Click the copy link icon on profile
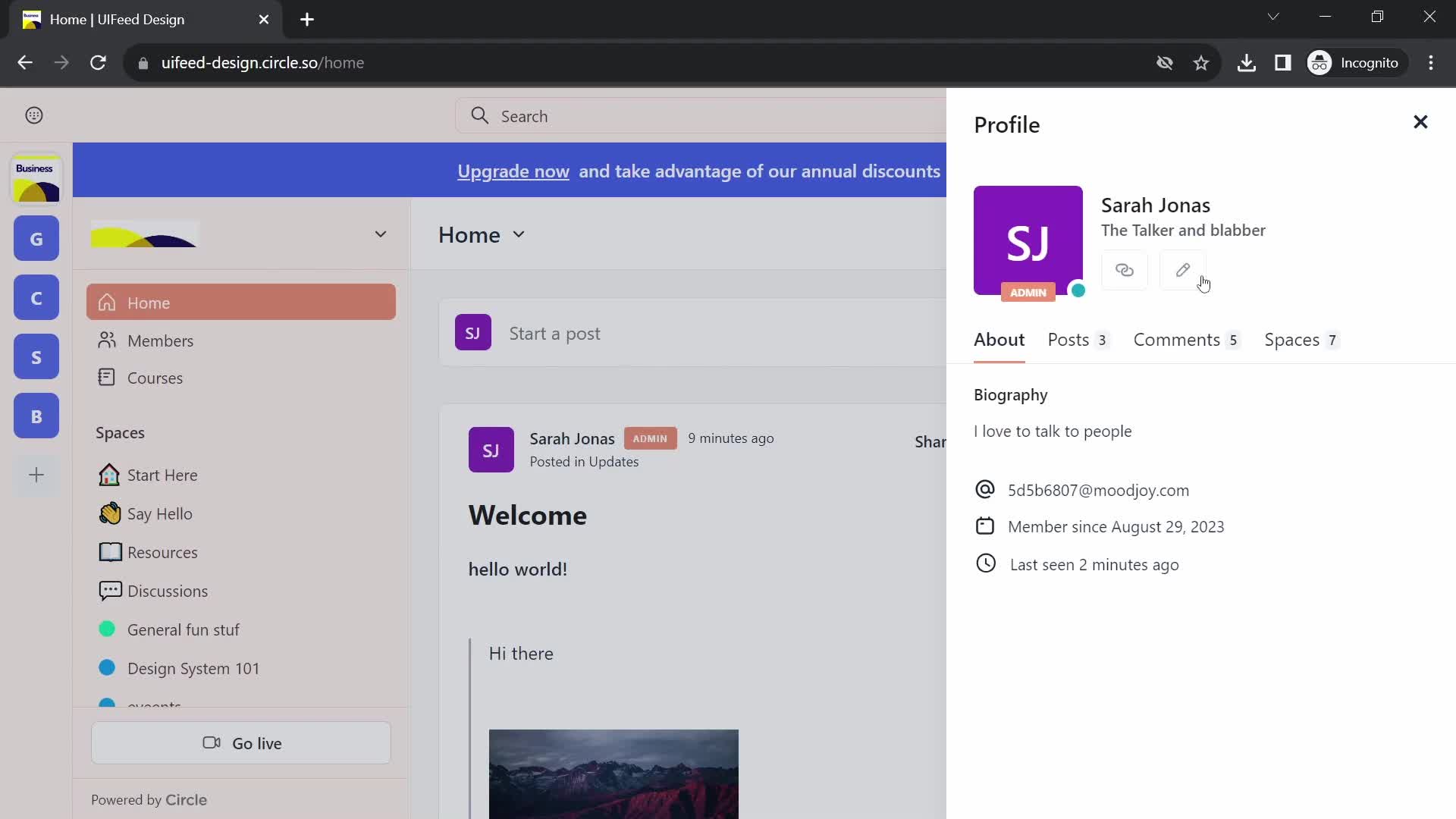The image size is (1456, 819). (x=1124, y=269)
